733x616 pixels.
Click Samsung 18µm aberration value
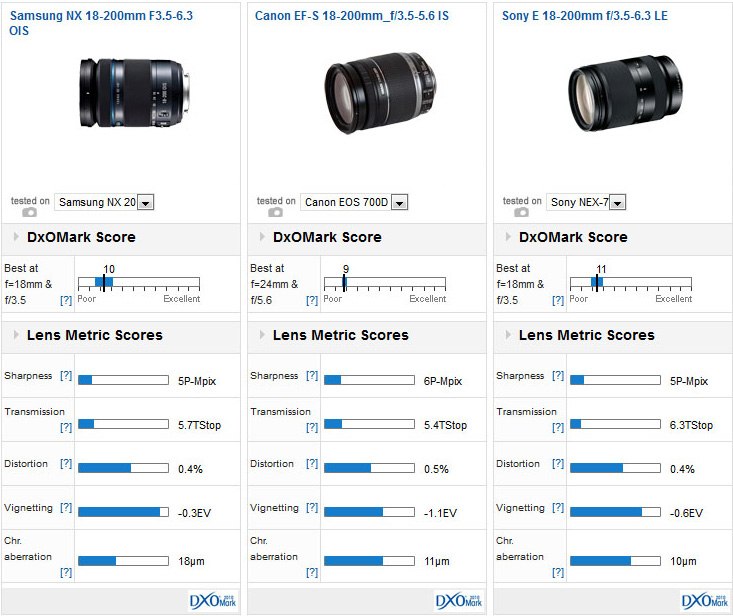(x=191, y=561)
